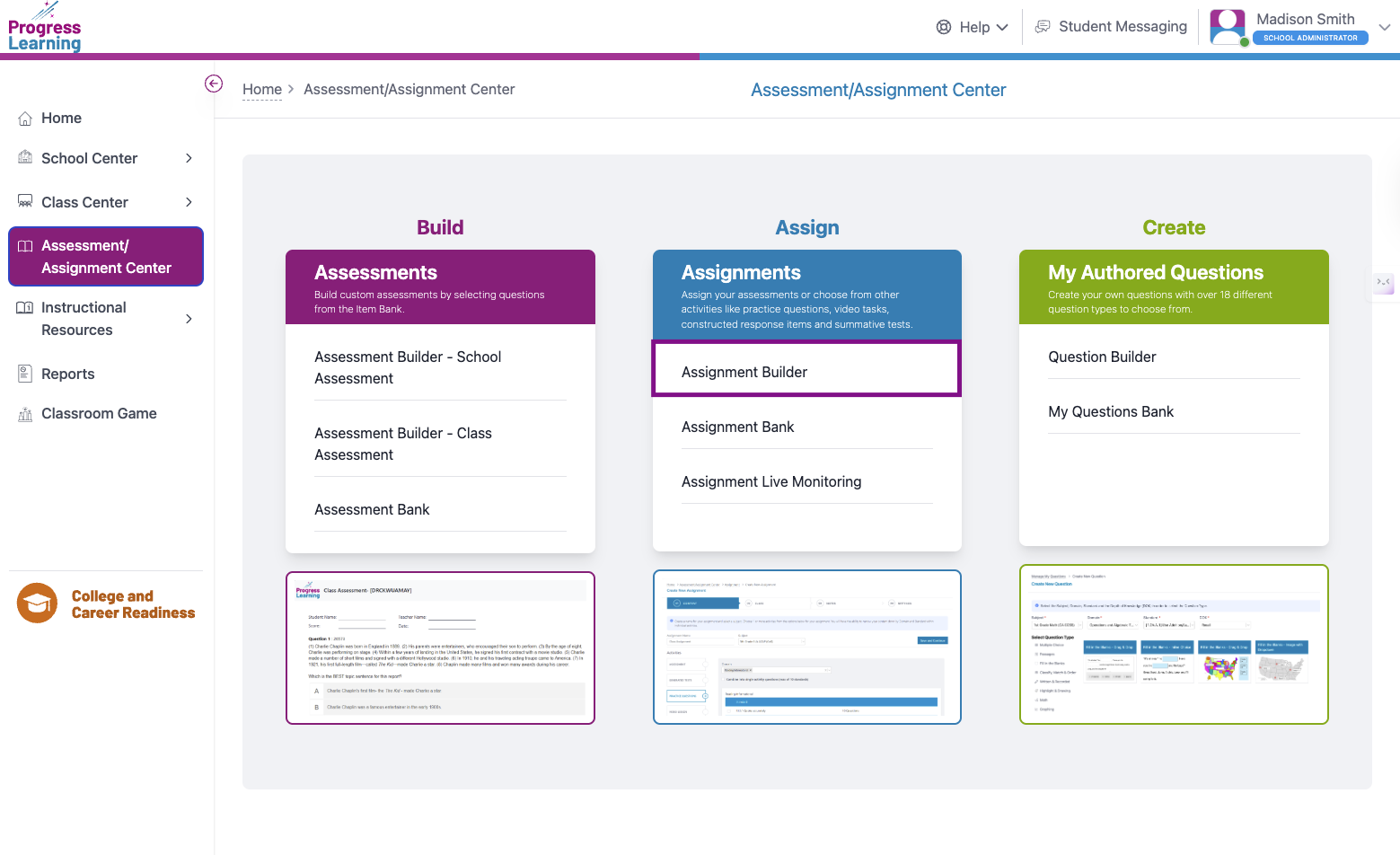Viewport: 1400px width, 855px height.
Task: Click the Class Center icon
Action: (x=25, y=202)
